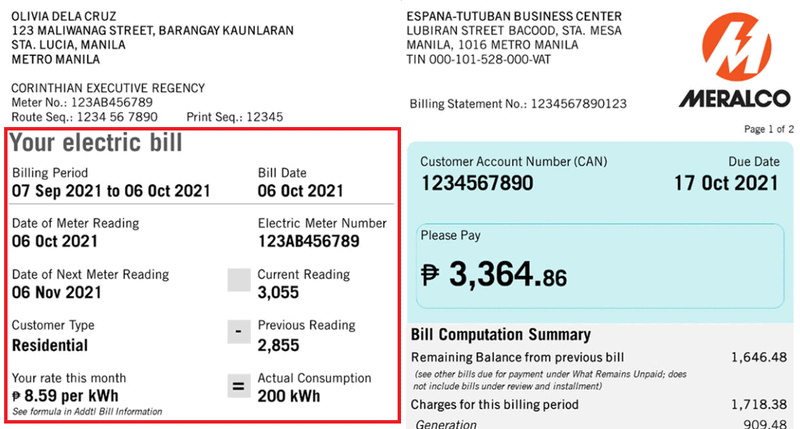
Task: Click 'Print Seq.: 12345' text
Action: [235, 117]
